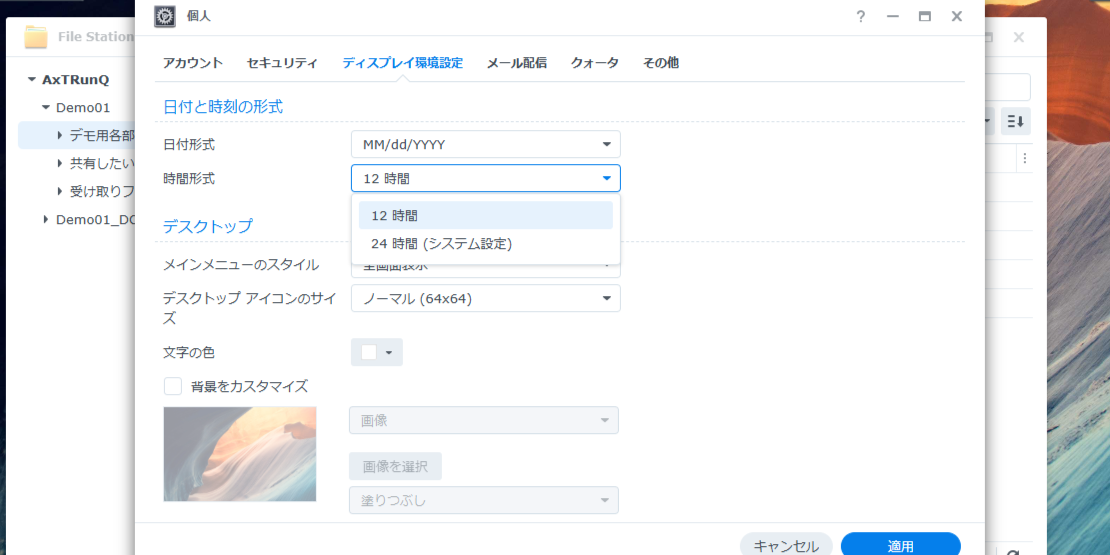Image resolution: width=1110 pixels, height=555 pixels.
Task: Click the help question mark icon
Action: [861, 16]
